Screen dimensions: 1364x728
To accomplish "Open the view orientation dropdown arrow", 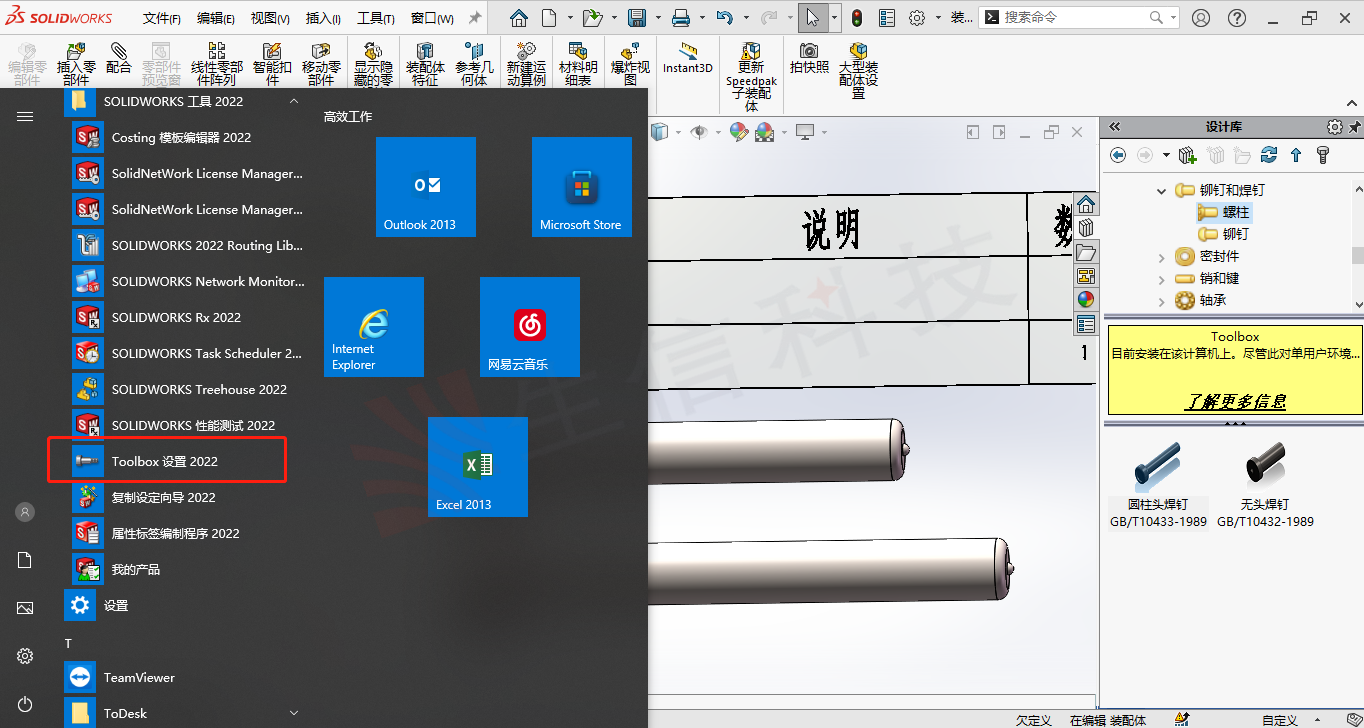I will pos(678,131).
